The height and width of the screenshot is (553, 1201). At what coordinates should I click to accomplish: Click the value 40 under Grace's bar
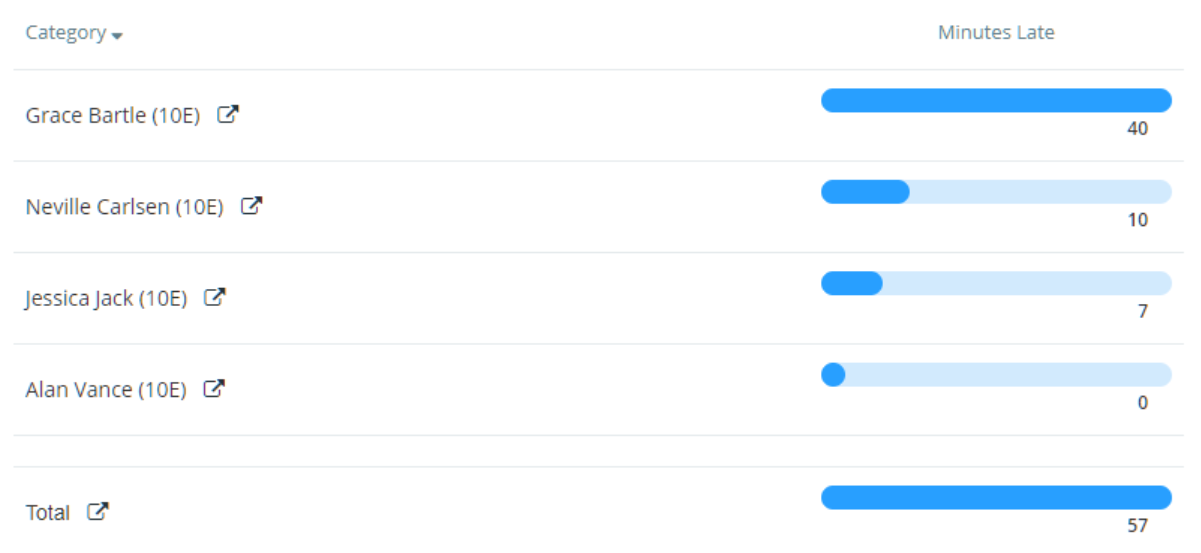click(x=1137, y=128)
